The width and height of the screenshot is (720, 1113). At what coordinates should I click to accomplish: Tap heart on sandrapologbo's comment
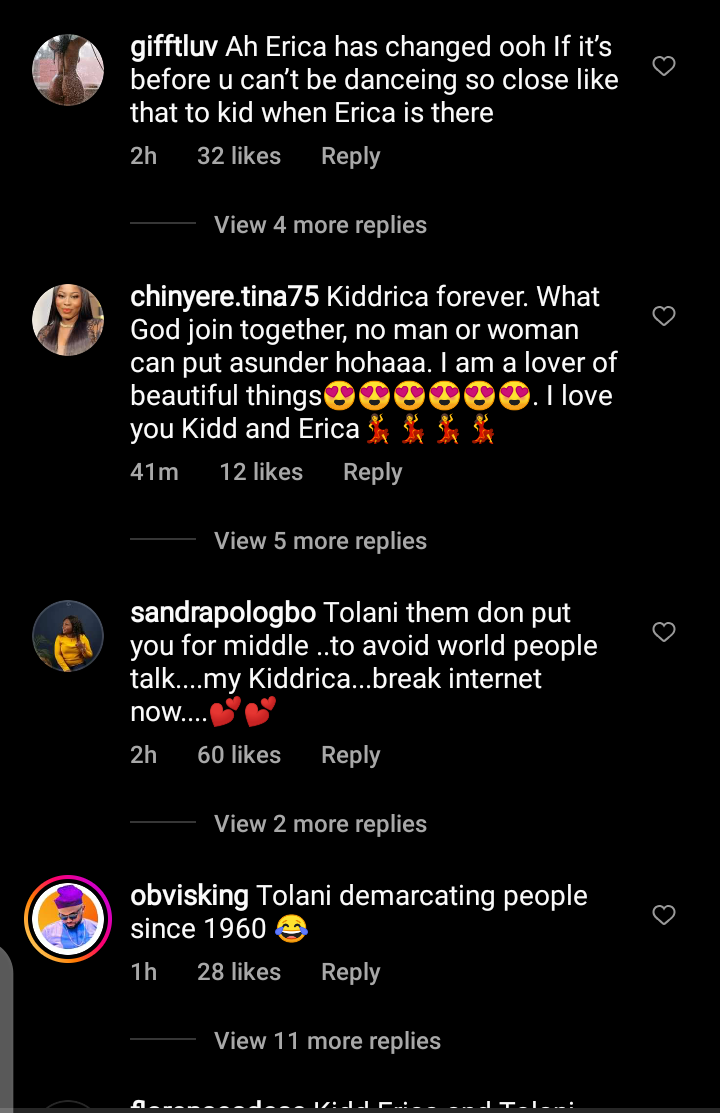coord(664,632)
